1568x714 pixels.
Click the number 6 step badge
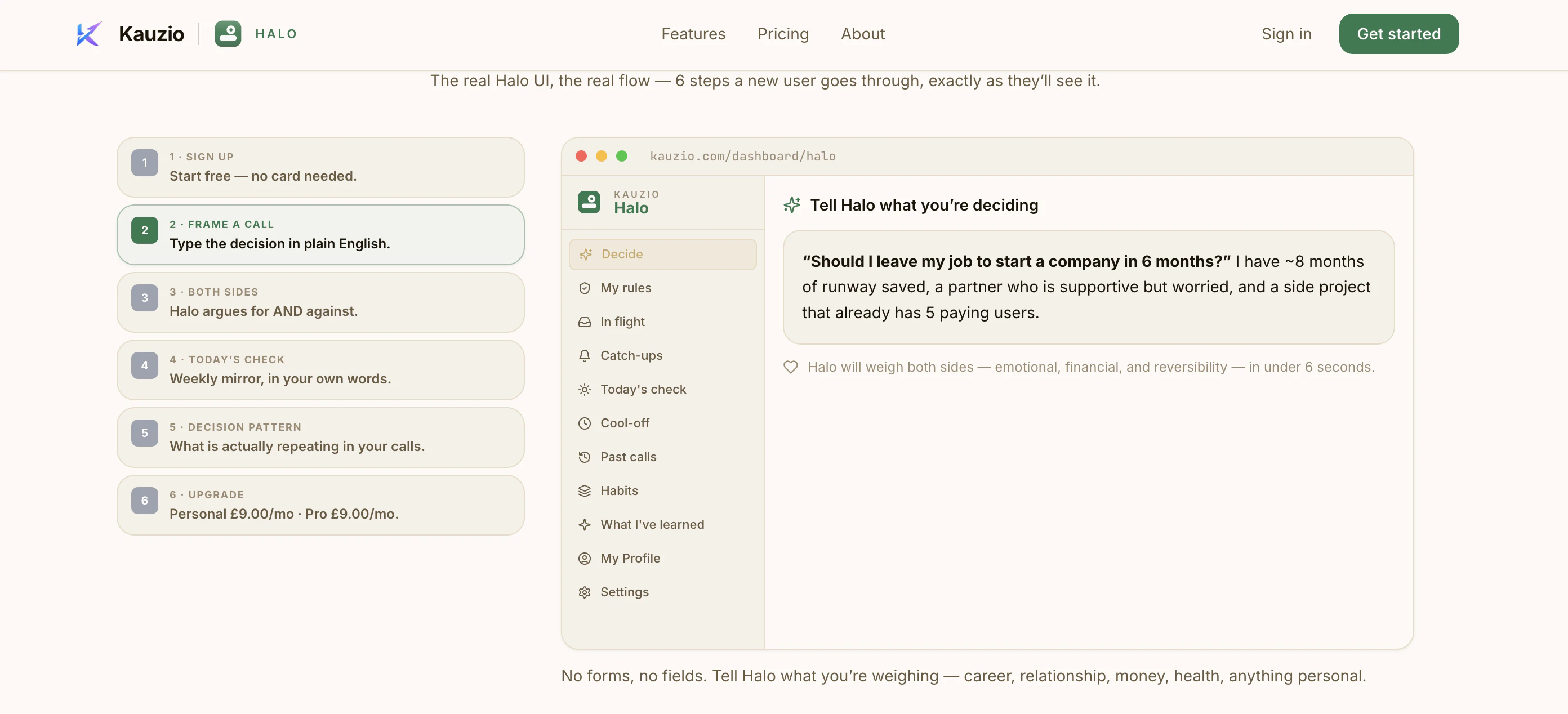(x=145, y=501)
